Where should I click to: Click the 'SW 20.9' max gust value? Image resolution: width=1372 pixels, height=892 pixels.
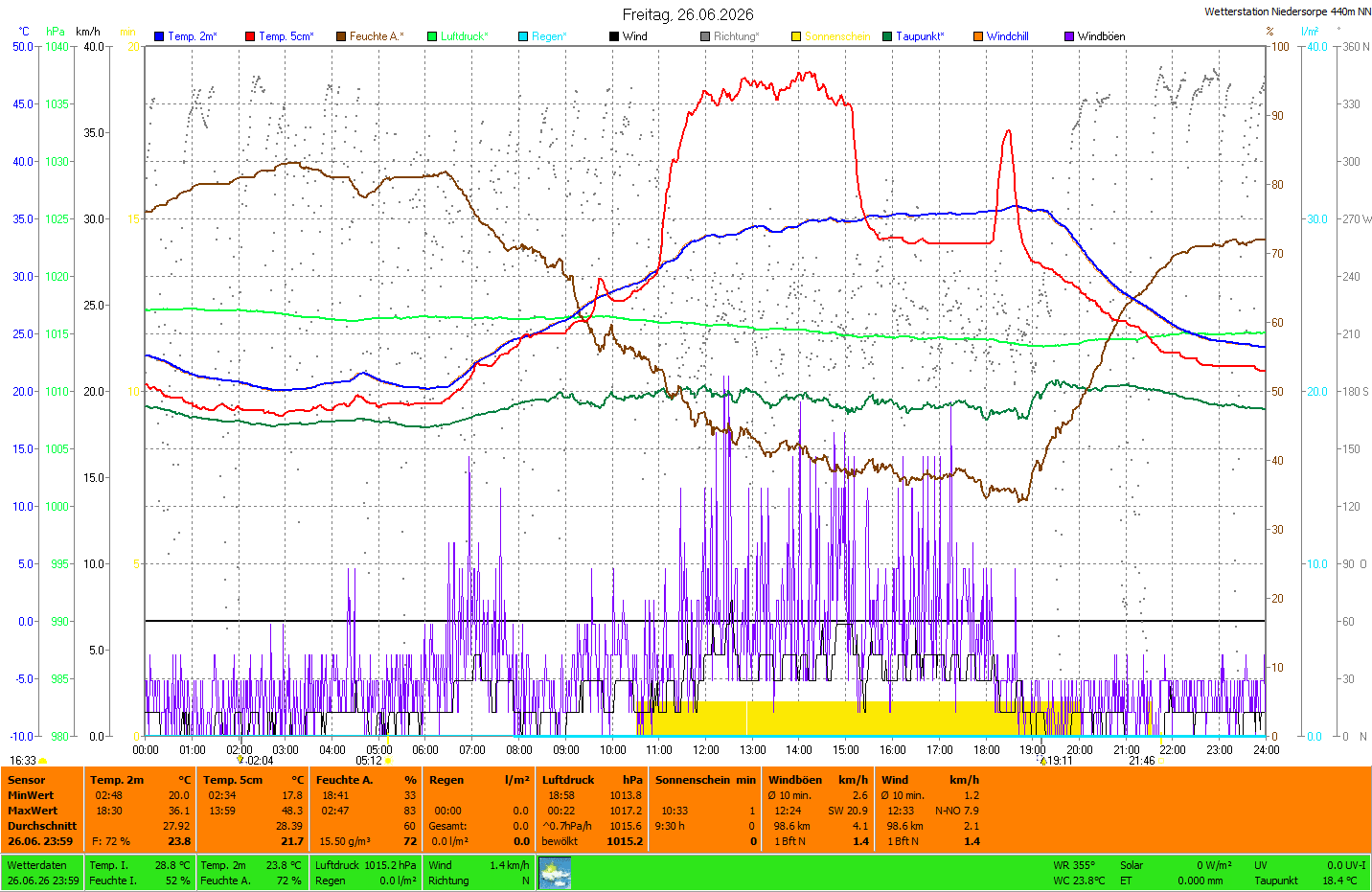(x=848, y=811)
